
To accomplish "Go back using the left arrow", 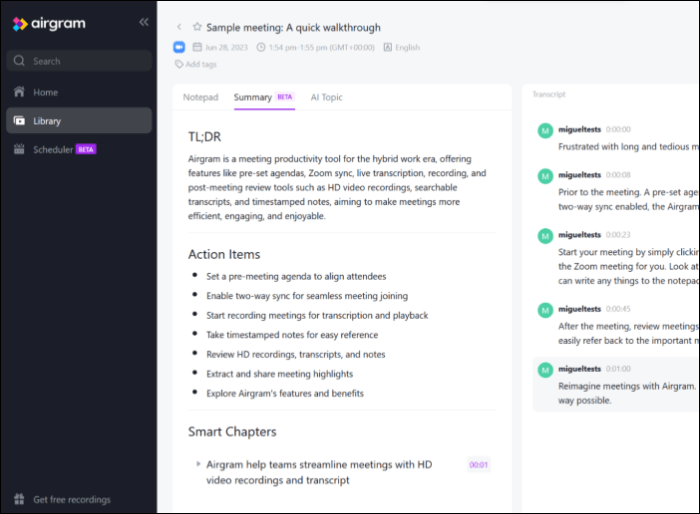I will pyautogui.click(x=179, y=28).
